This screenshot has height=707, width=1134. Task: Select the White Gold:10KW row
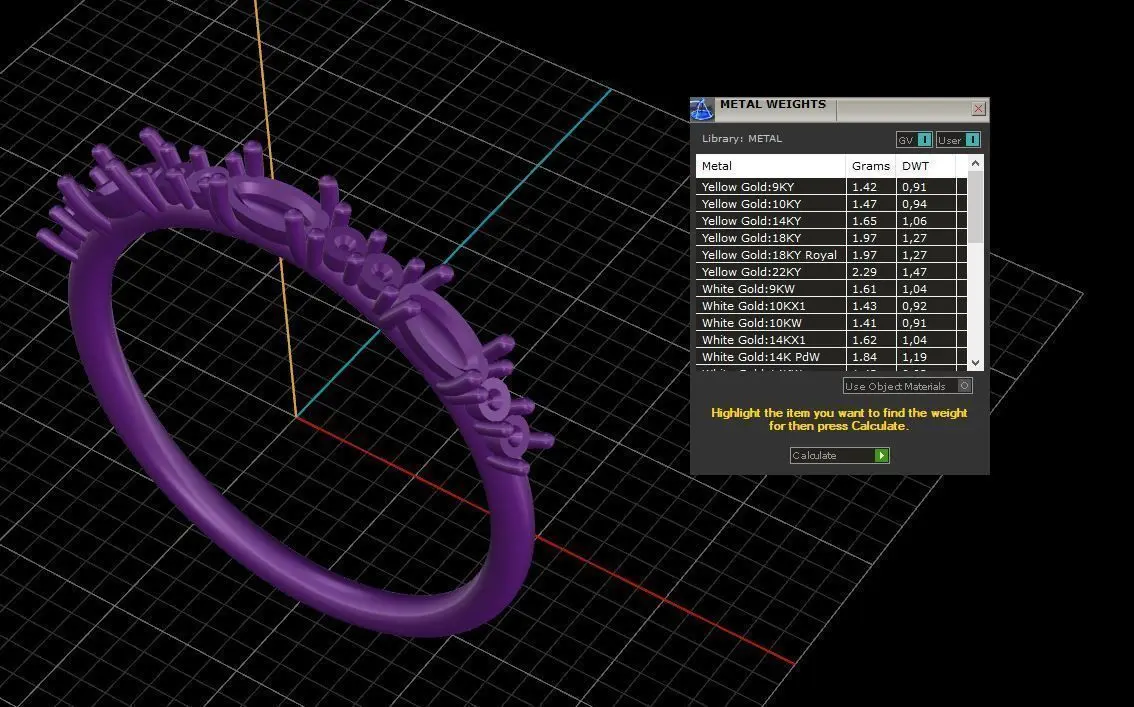831,322
